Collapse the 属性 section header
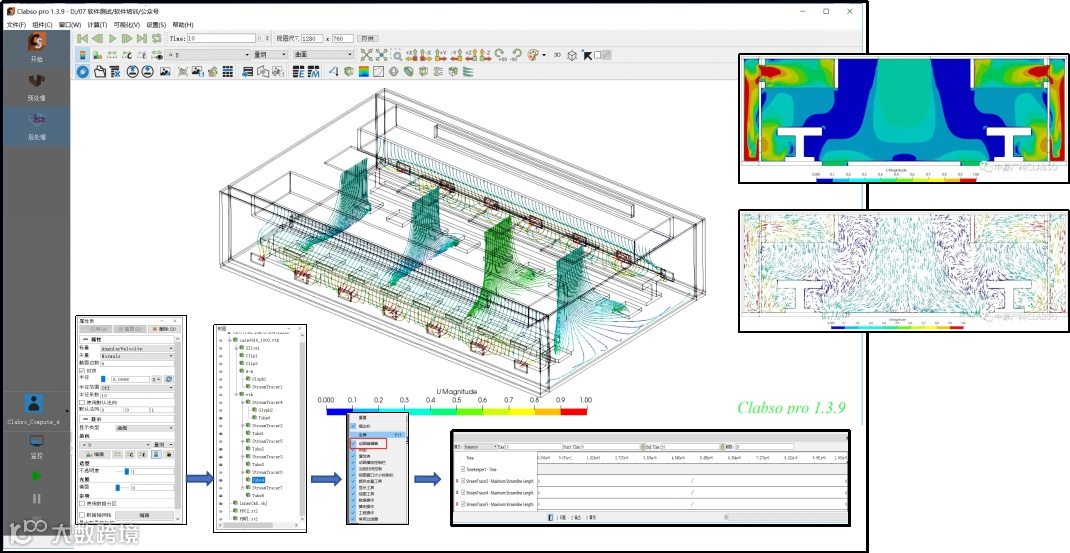 click(x=127, y=339)
